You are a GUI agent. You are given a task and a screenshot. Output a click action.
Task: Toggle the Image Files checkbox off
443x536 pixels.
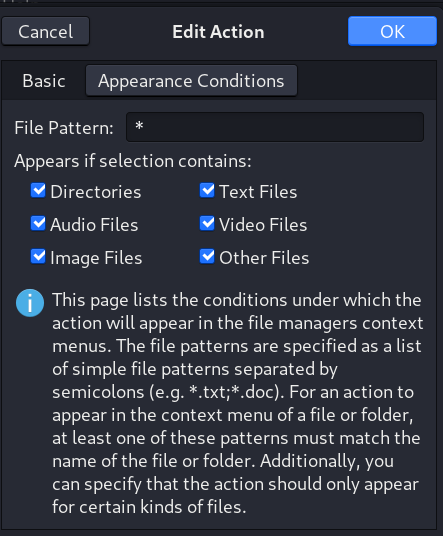(38, 257)
